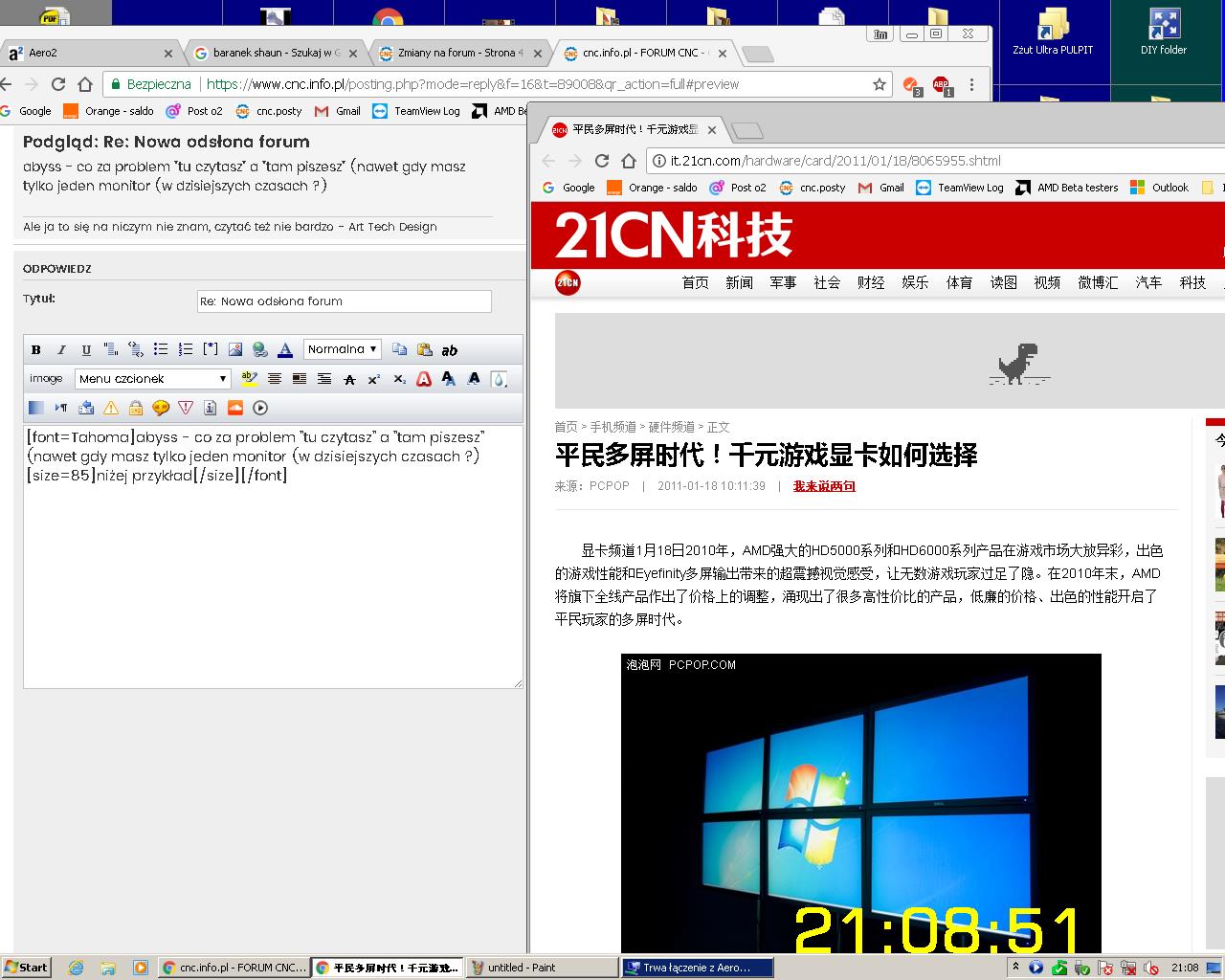Click the 'ab' text icon in toolbar
The width and height of the screenshot is (1225, 980).
(450, 350)
